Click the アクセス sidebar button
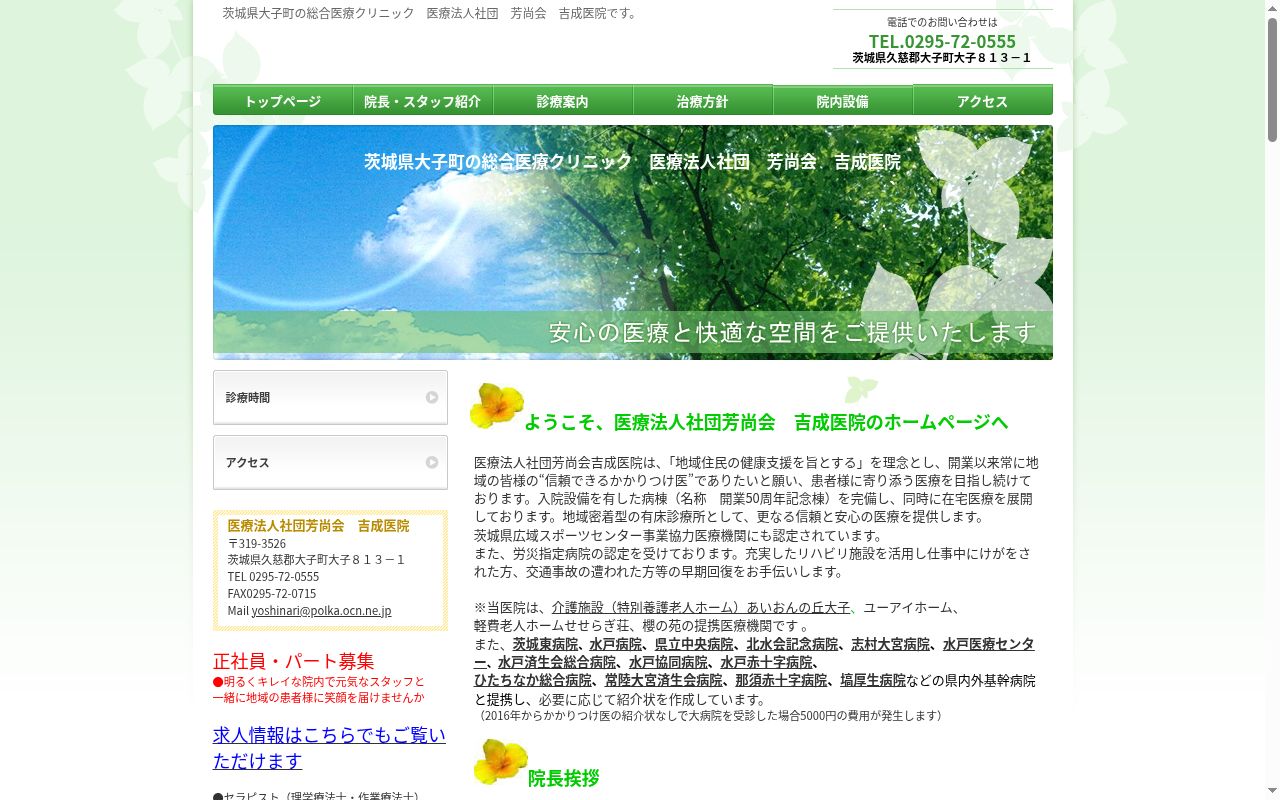The height and width of the screenshot is (800, 1280). [x=330, y=463]
